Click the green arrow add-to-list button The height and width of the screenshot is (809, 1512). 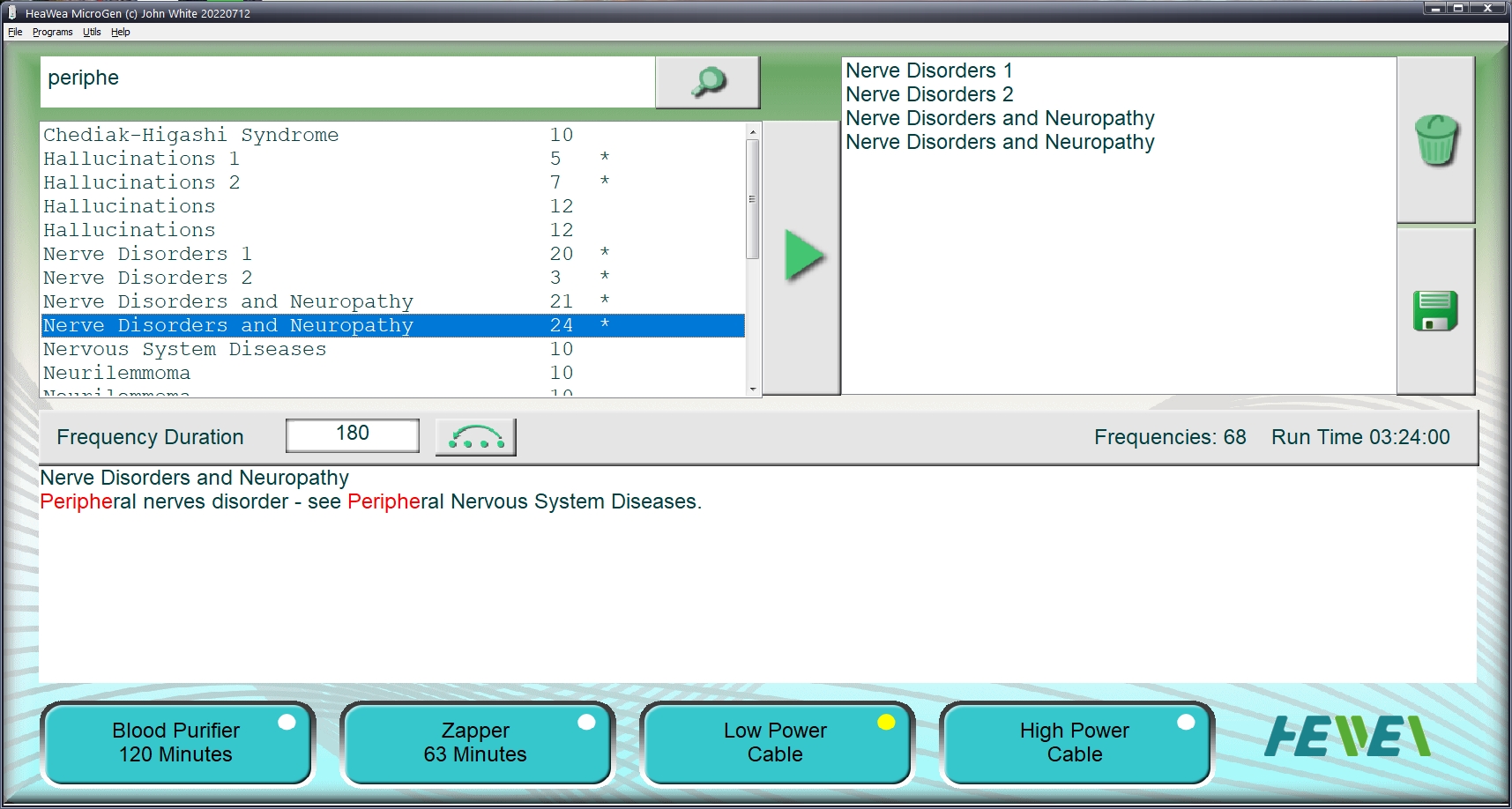[x=802, y=256]
